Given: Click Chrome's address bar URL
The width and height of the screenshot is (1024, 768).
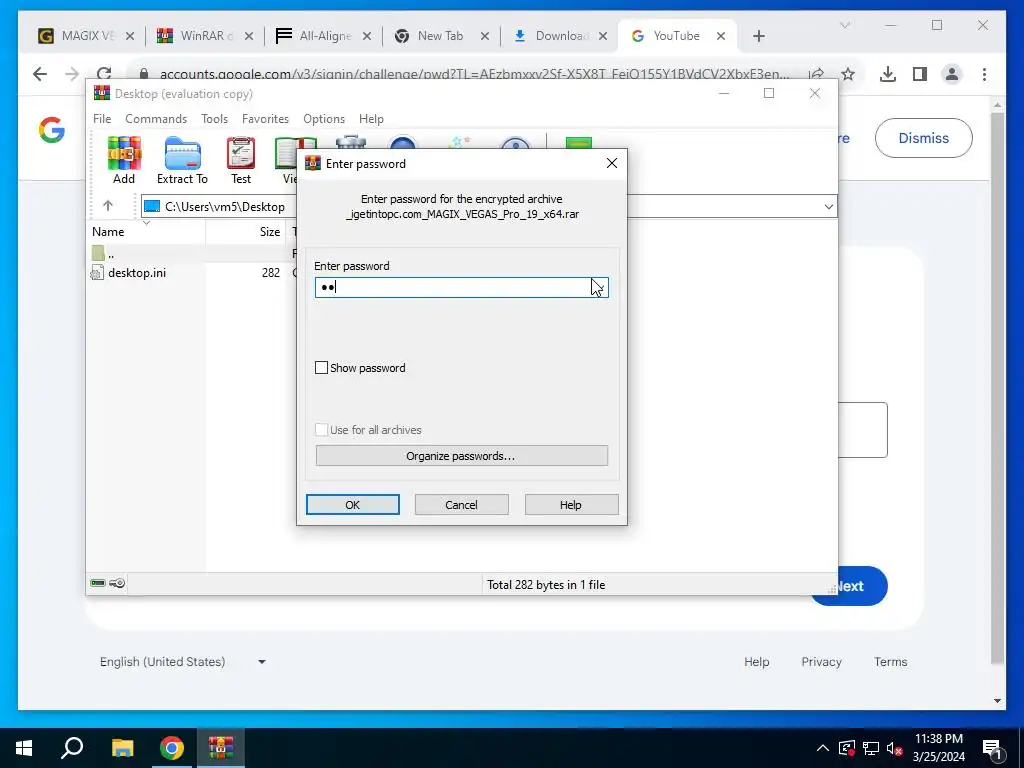Looking at the screenshot, I should (x=474, y=74).
